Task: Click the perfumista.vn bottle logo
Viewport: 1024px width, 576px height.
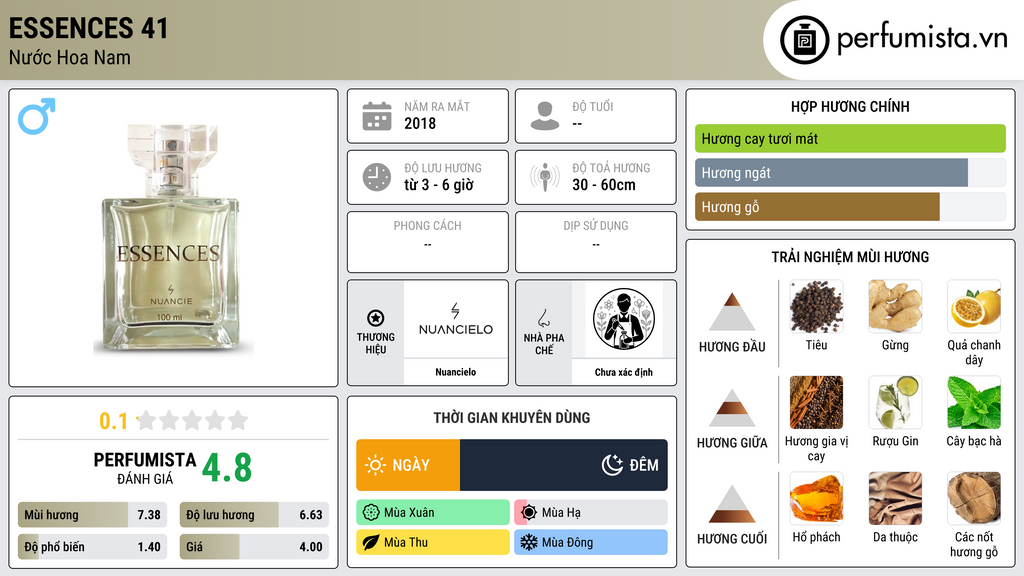Action: click(805, 40)
